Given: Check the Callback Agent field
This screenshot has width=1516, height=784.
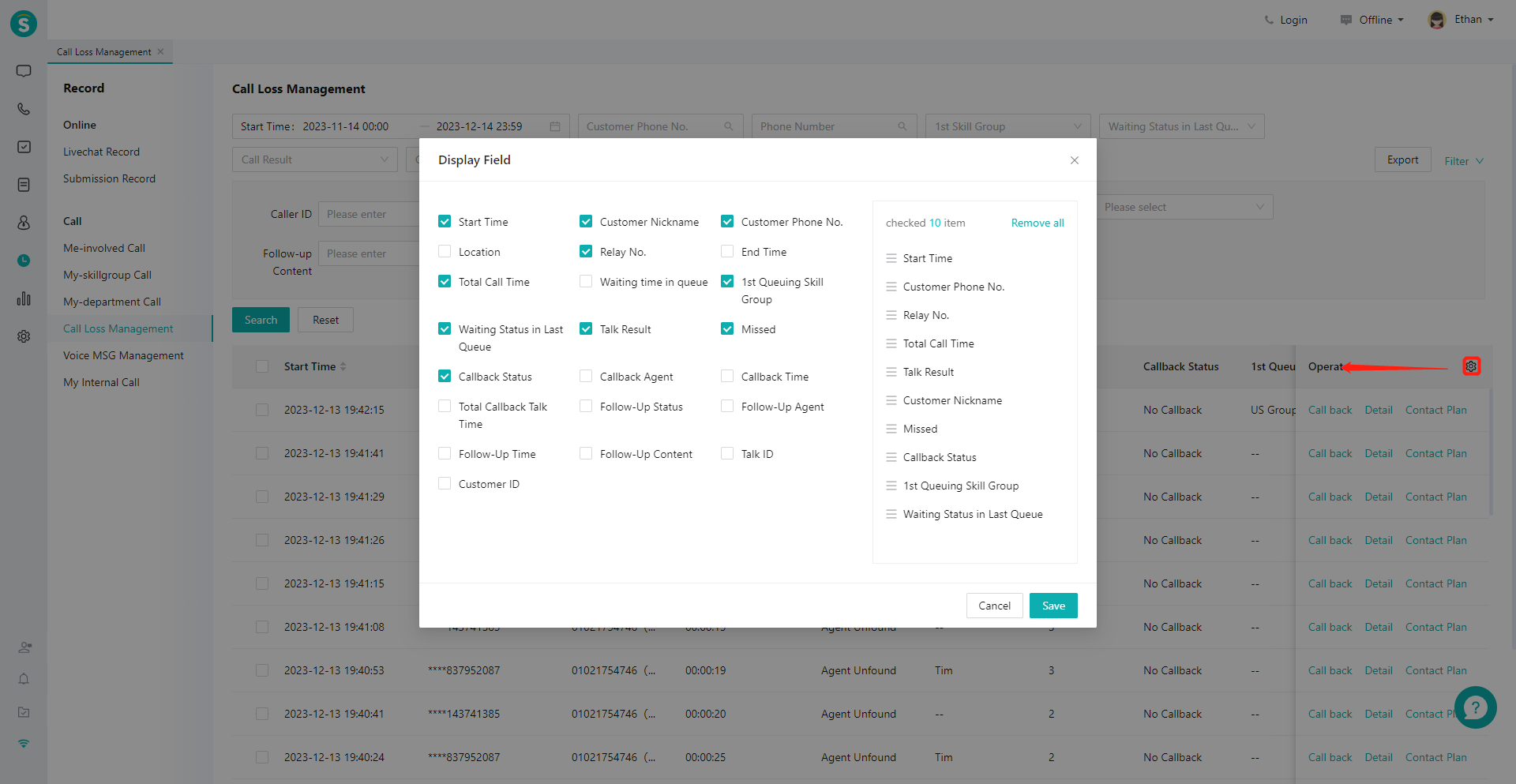Looking at the screenshot, I should [586, 376].
